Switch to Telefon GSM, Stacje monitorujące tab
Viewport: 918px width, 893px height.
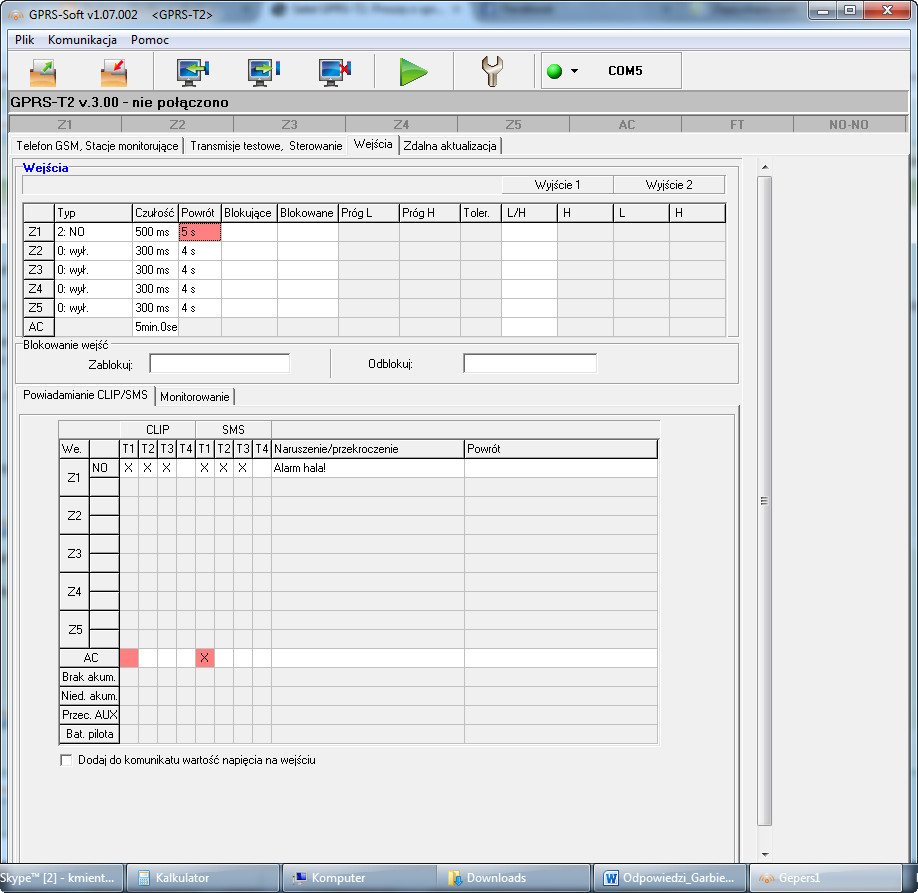[x=97, y=146]
